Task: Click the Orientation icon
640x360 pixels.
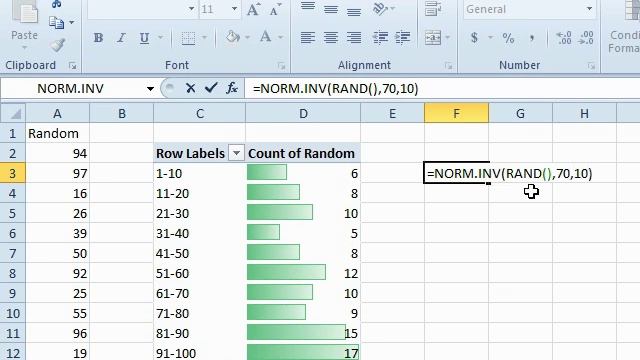Action: coord(380,9)
